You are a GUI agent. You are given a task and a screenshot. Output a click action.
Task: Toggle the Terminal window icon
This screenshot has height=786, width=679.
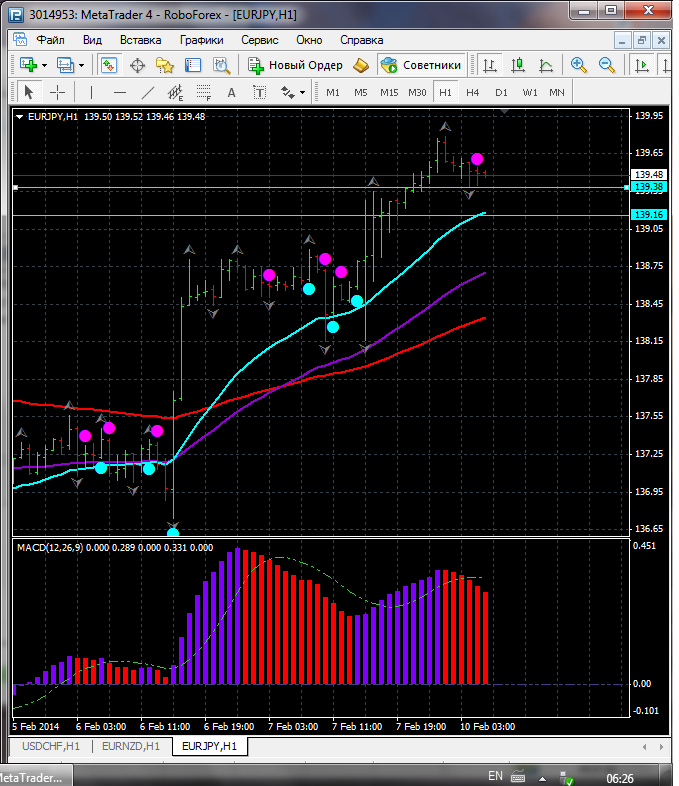coord(193,65)
